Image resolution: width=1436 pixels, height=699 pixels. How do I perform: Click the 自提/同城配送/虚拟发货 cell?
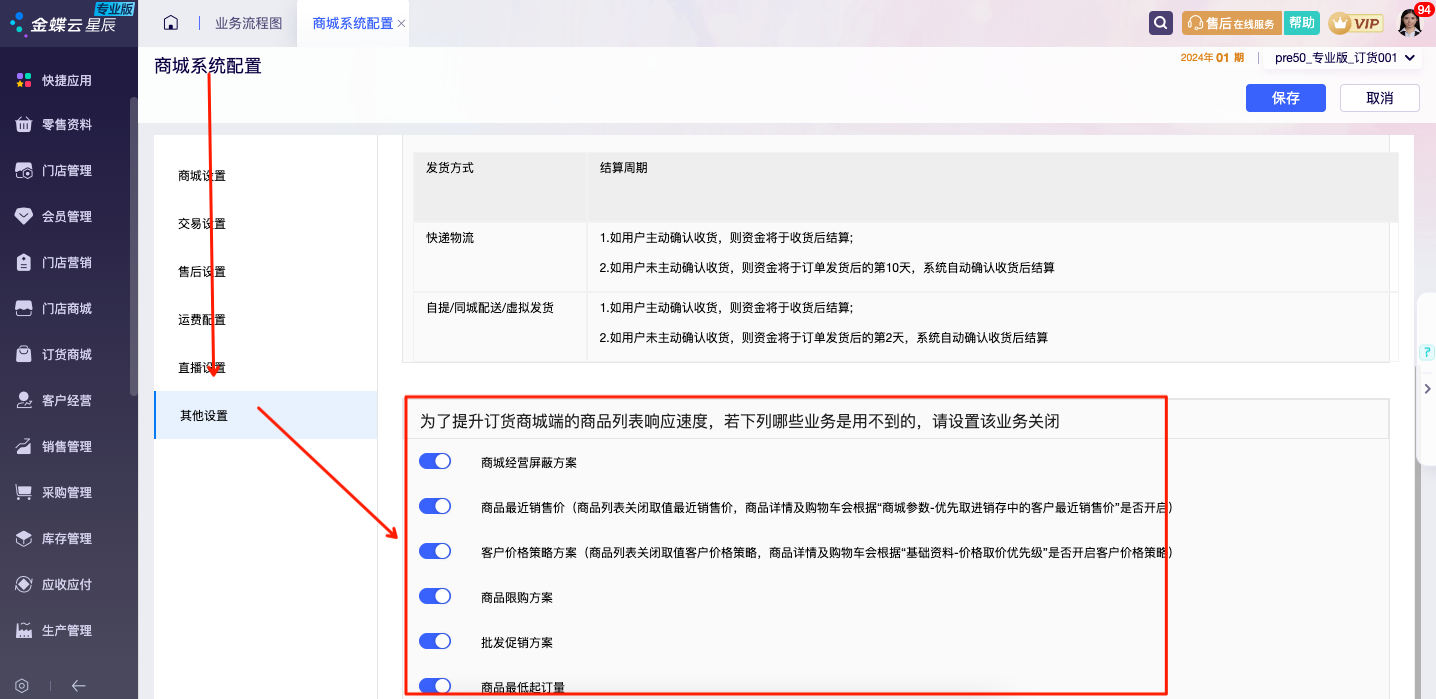point(500,326)
